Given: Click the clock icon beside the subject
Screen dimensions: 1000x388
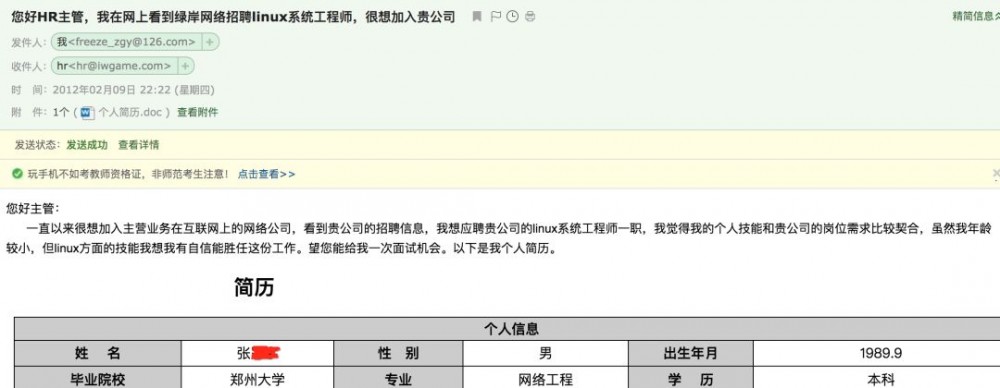Looking at the screenshot, I should (x=512, y=17).
